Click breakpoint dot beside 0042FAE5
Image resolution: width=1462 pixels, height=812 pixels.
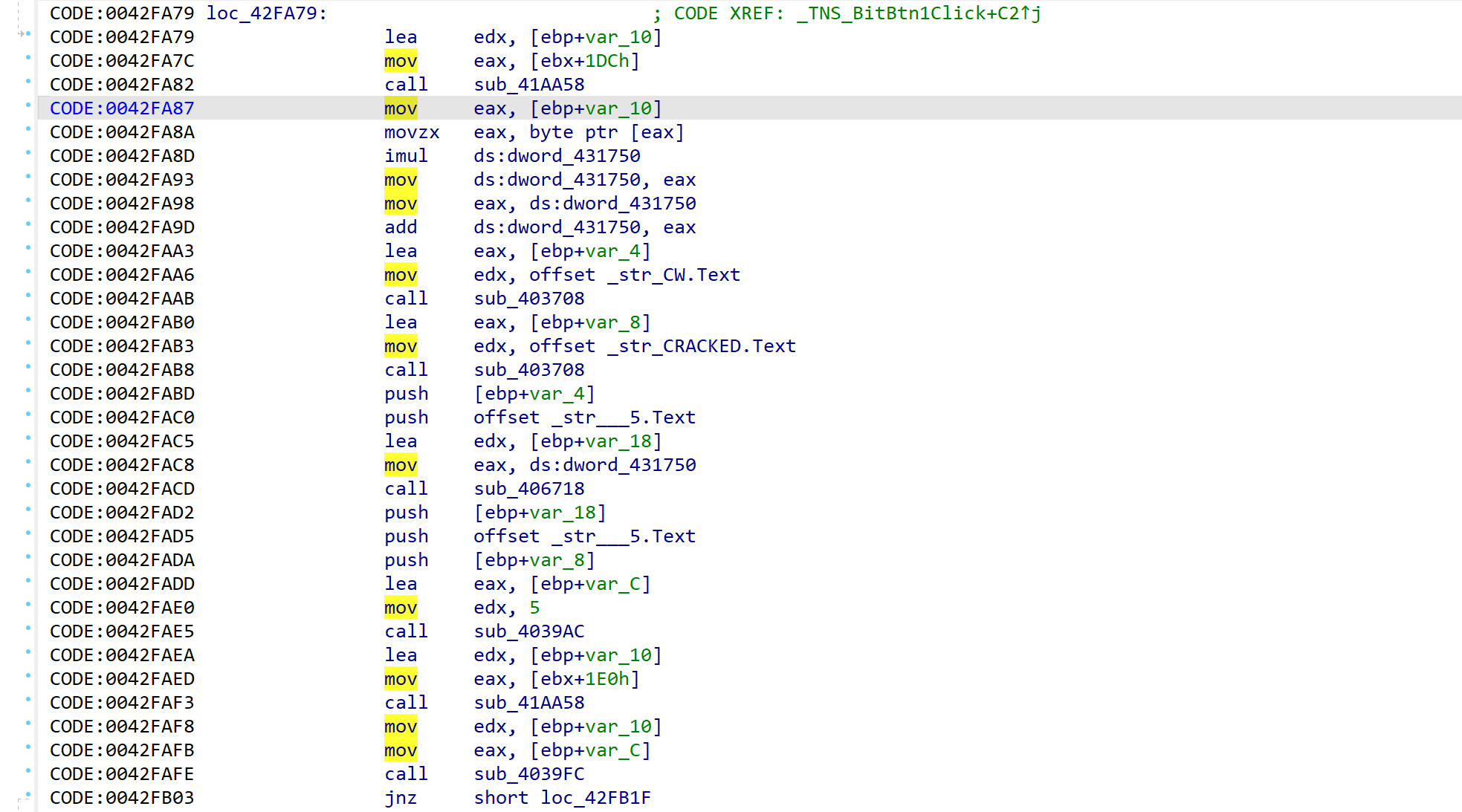(28, 629)
